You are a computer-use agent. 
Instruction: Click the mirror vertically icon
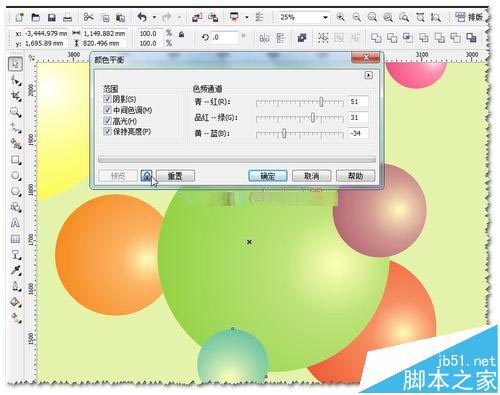[281, 38]
